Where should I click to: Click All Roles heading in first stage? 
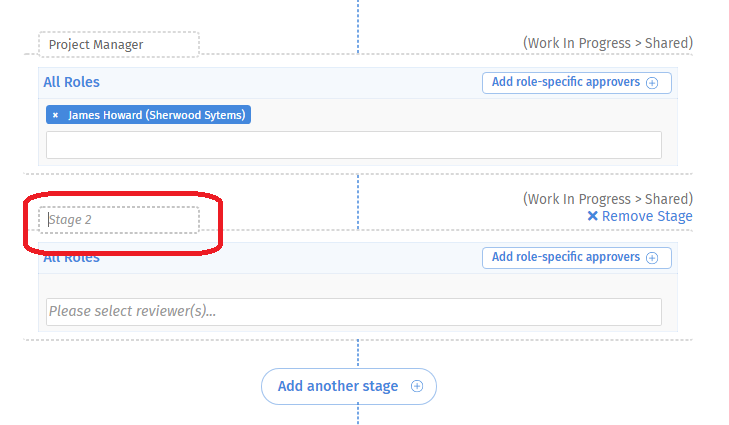tap(72, 82)
